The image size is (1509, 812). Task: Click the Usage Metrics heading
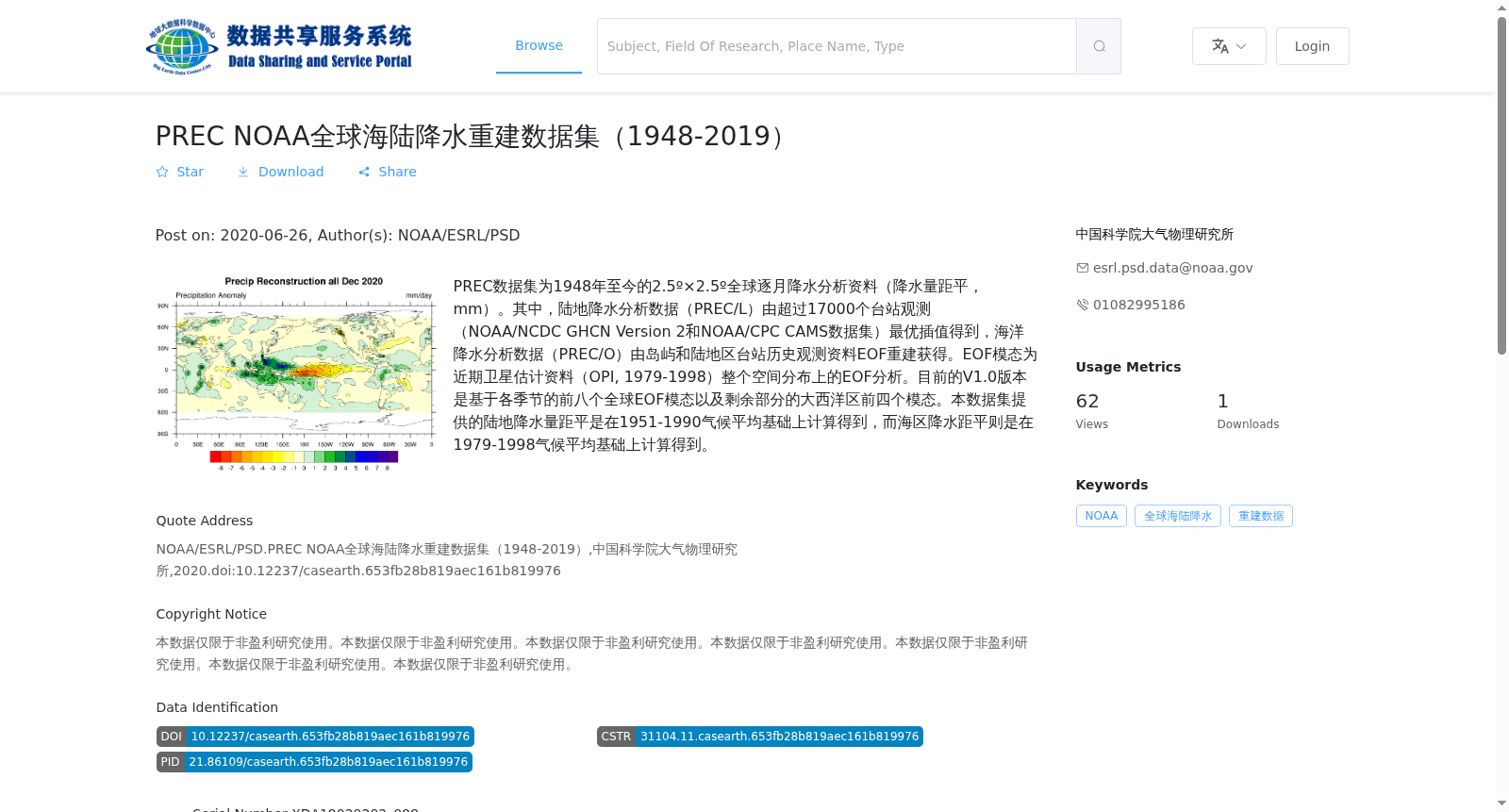tap(1128, 367)
